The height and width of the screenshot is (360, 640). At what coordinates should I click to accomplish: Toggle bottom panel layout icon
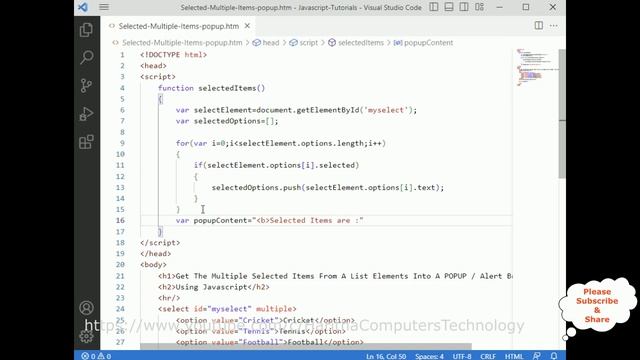pyautogui.click(x=449, y=7)
